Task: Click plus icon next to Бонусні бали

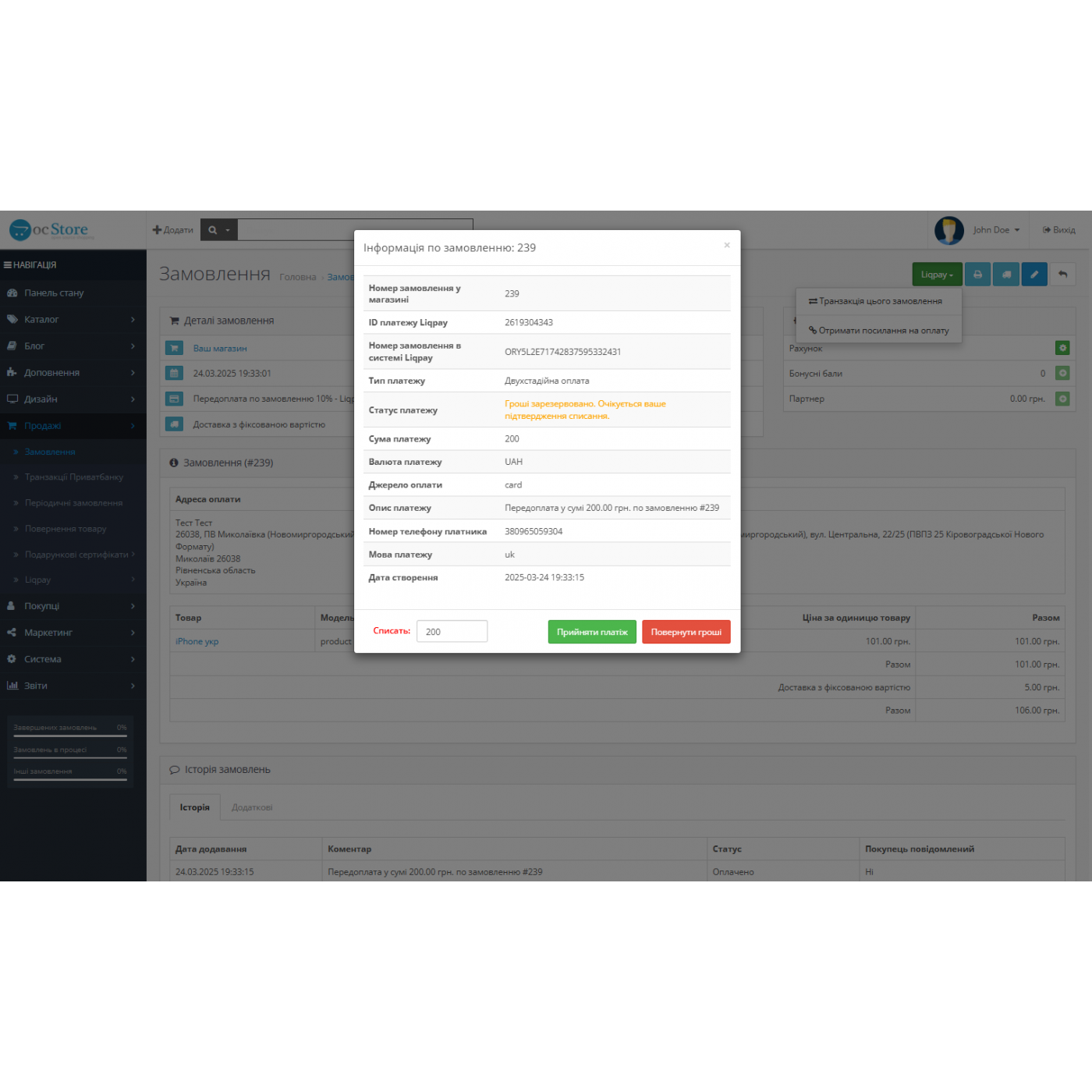Action: (x=1062, y=374)
